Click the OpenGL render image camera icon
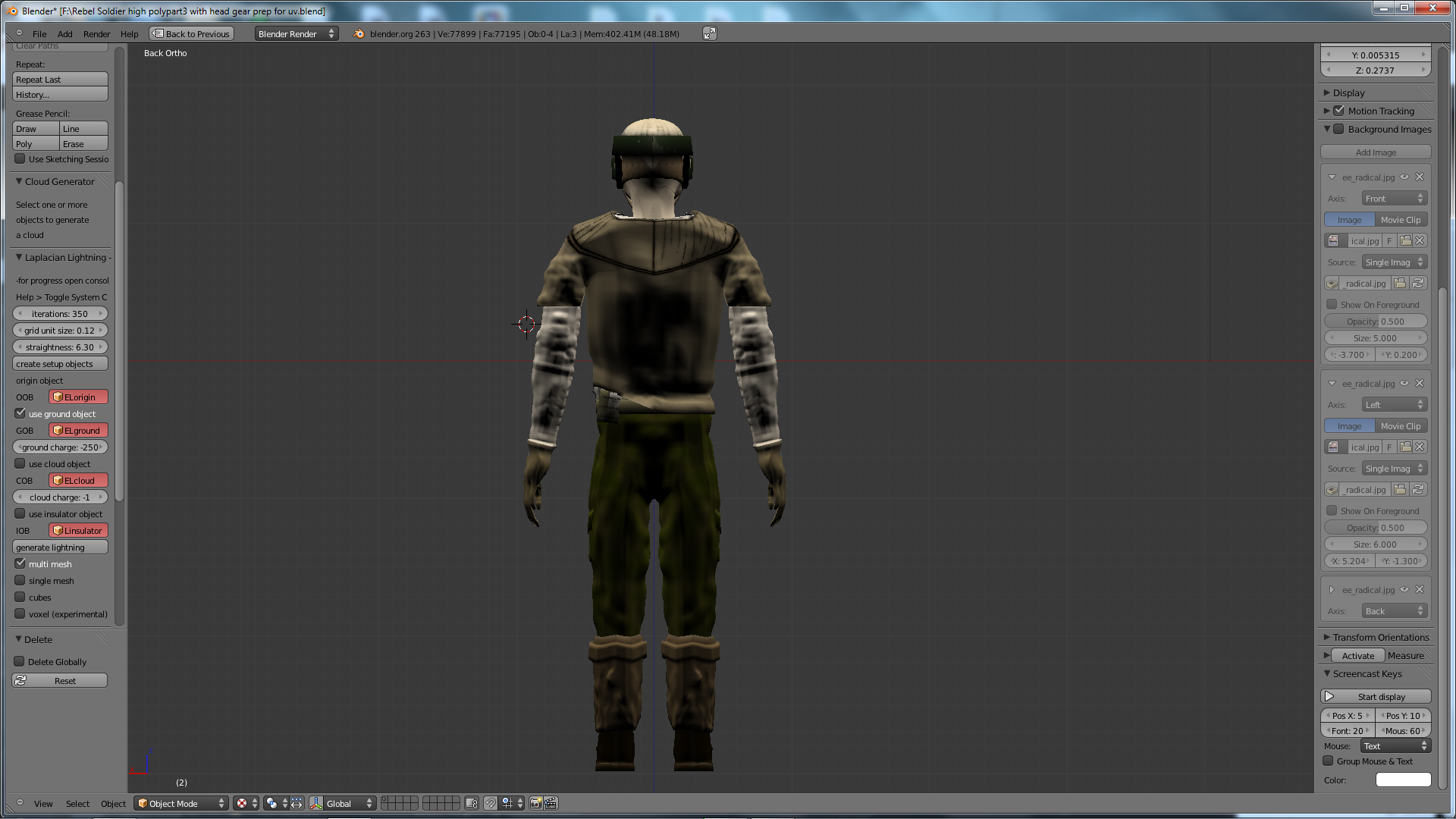 (x=536, y=803)
